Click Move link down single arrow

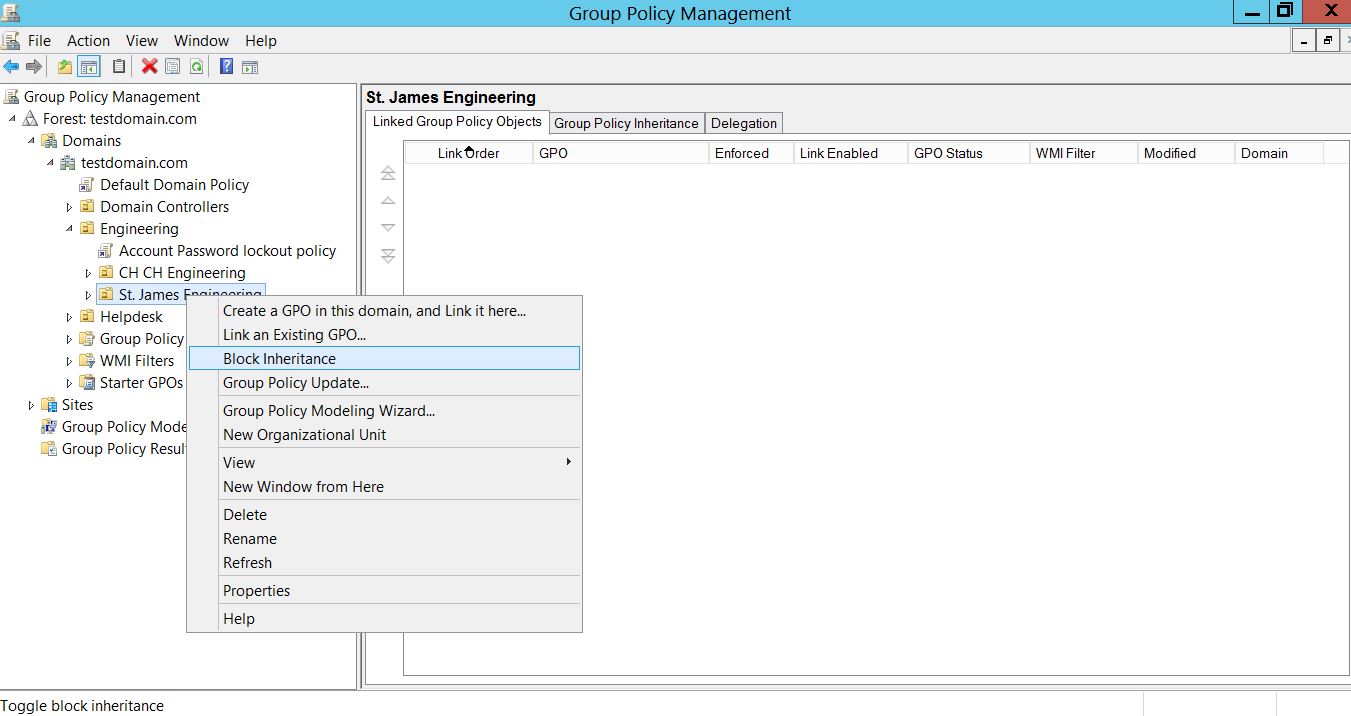click(388, 228)
